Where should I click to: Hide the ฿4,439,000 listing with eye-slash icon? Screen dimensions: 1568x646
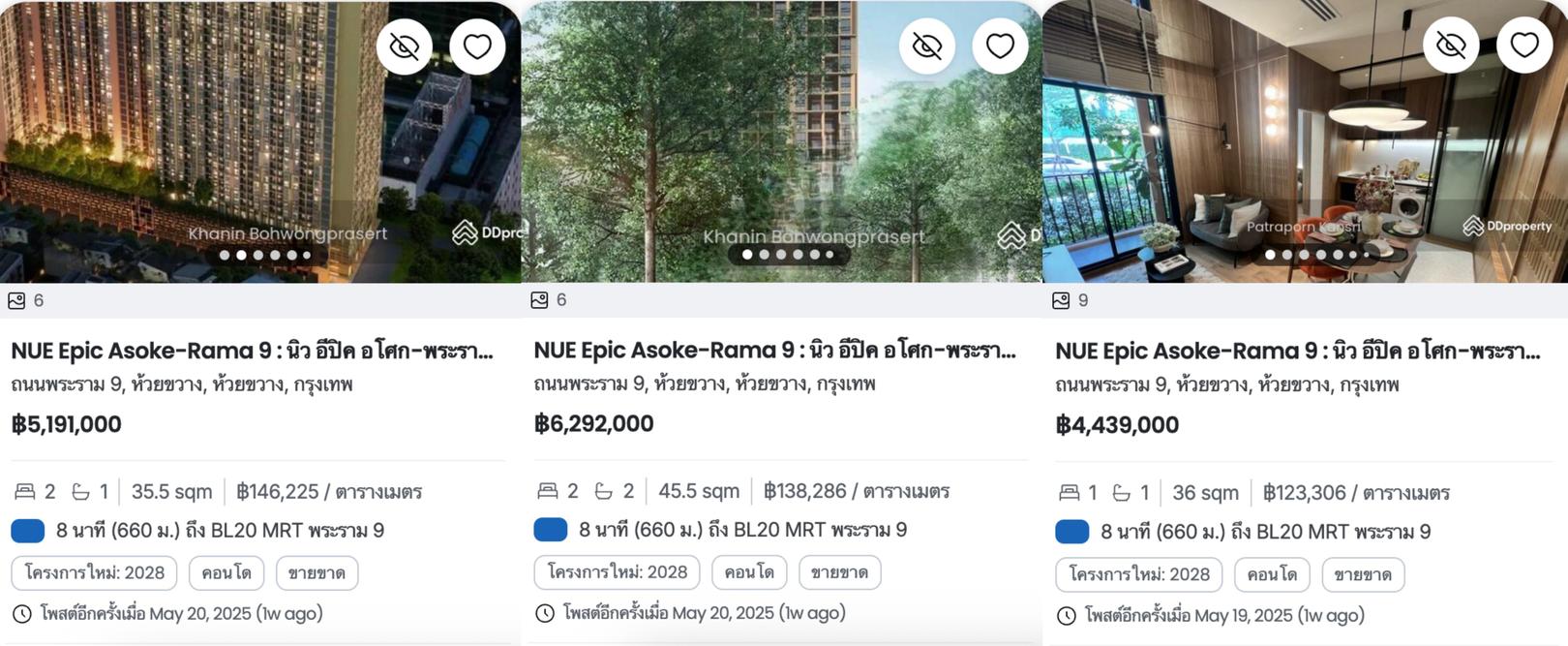pyautogui.click(x=1451, y=45)
